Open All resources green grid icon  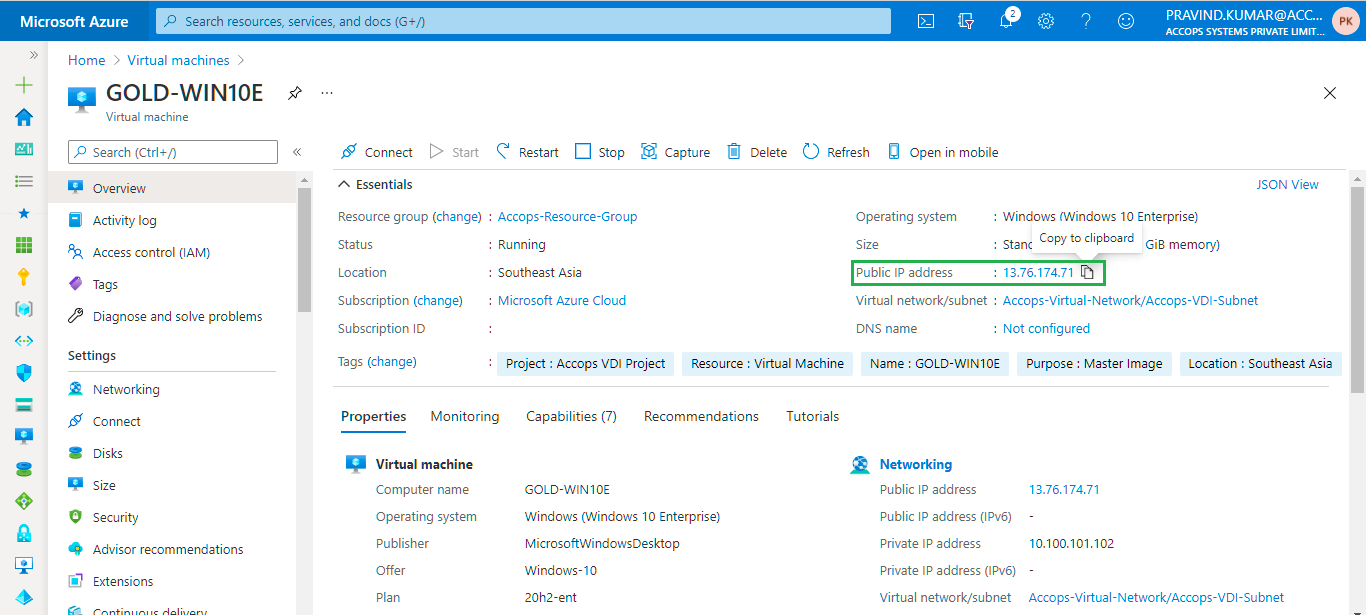click(x=24, y=245)
